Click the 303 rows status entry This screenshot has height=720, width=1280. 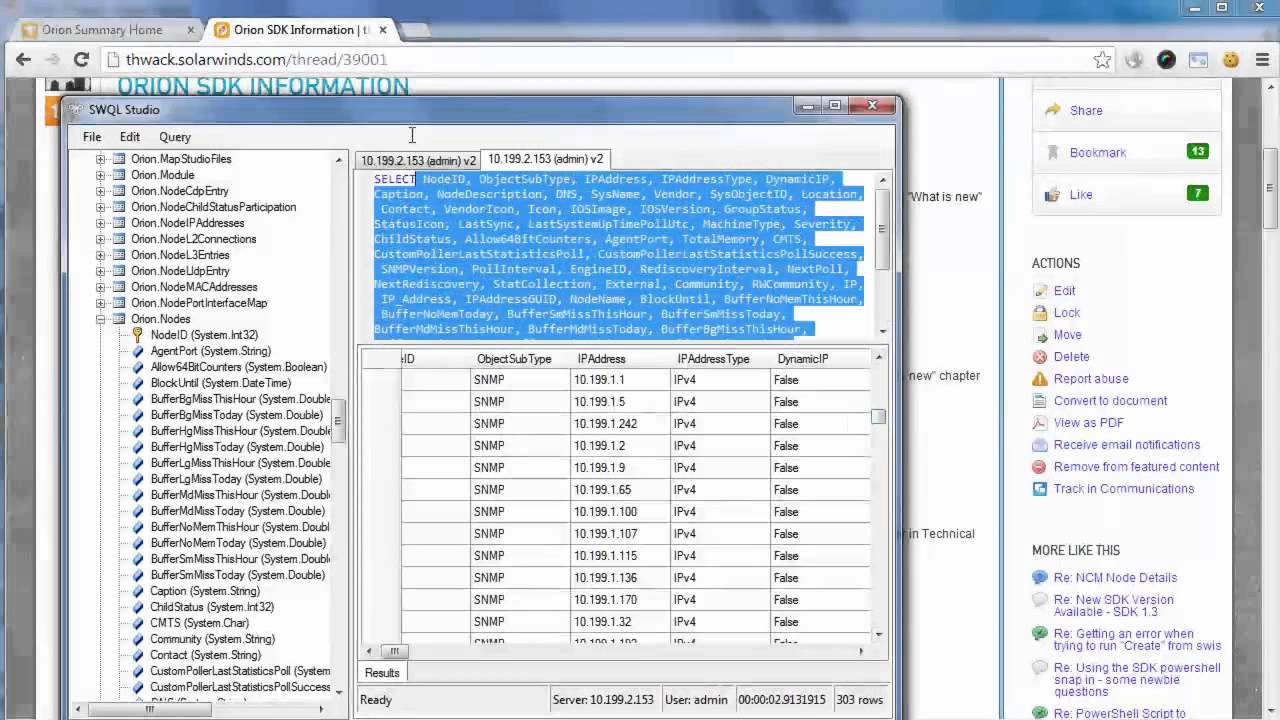point(860,700)
